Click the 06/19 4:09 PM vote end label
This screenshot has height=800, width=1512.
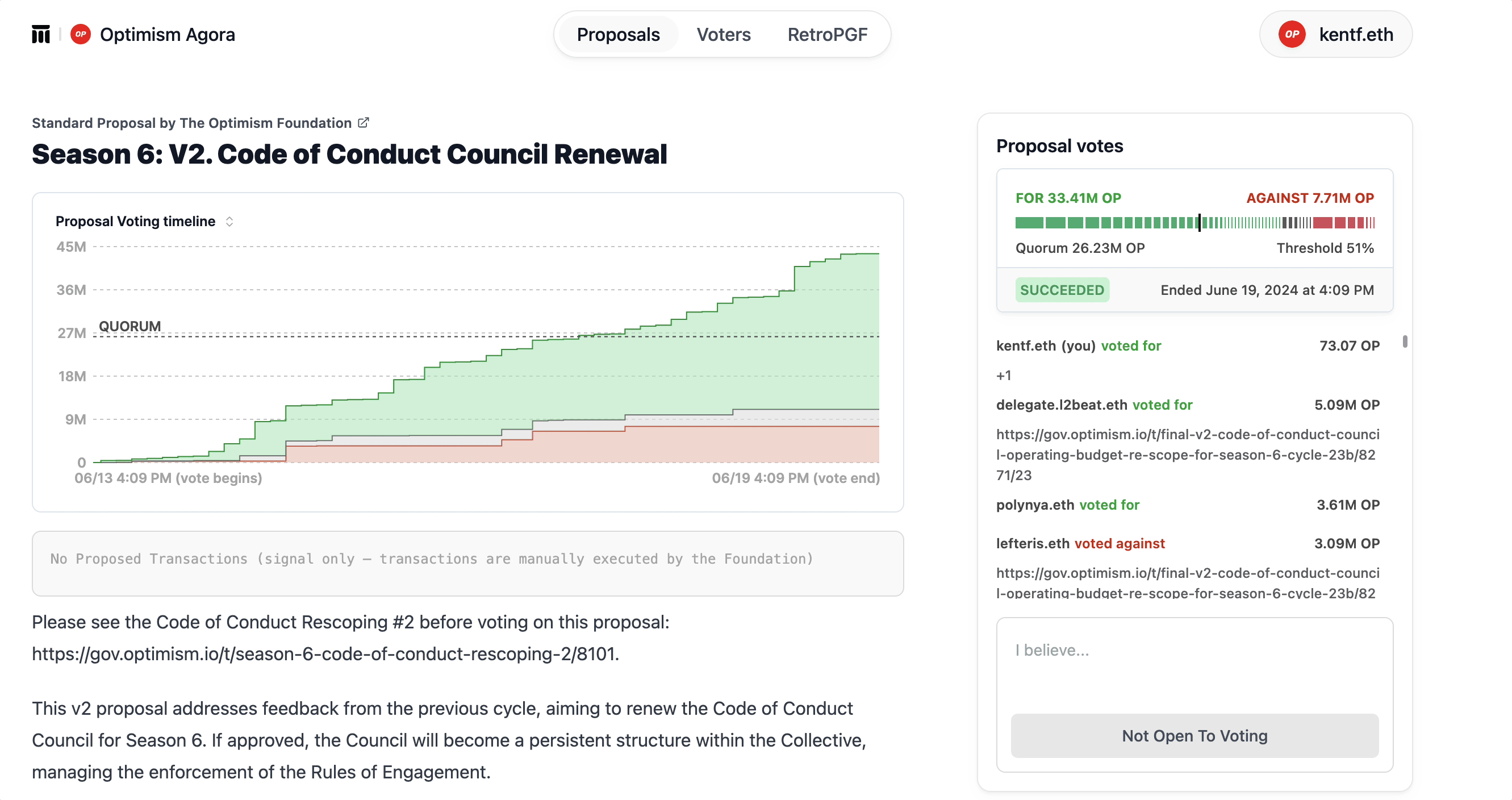795,477
